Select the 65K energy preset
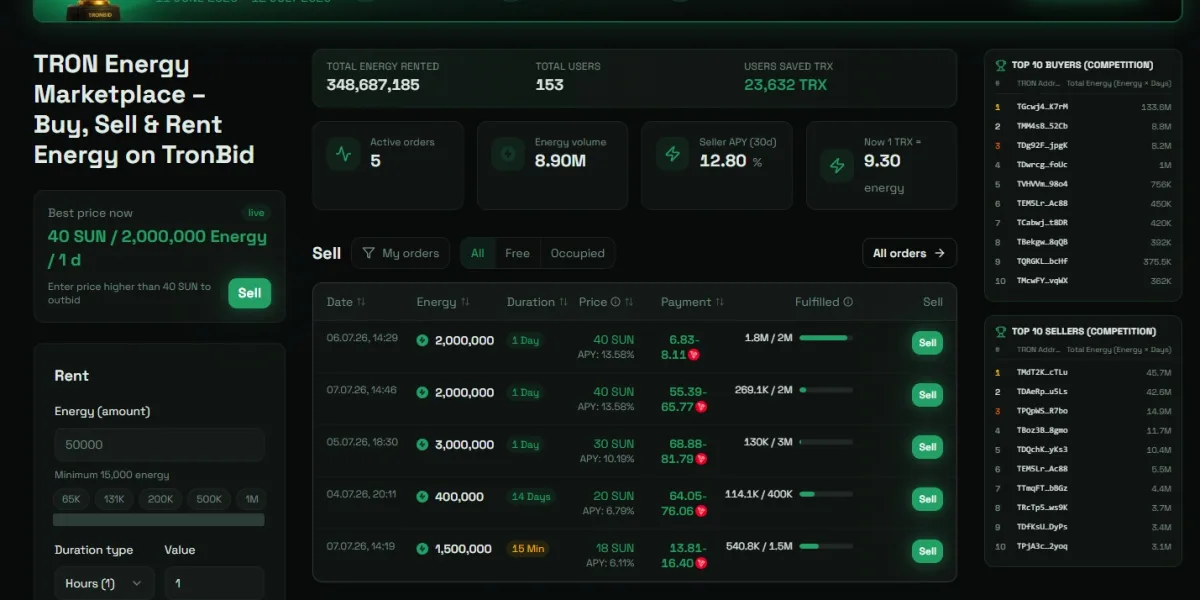Image resolution: width=1200 pixels, height=600 pixels. (x=71, y=499)
